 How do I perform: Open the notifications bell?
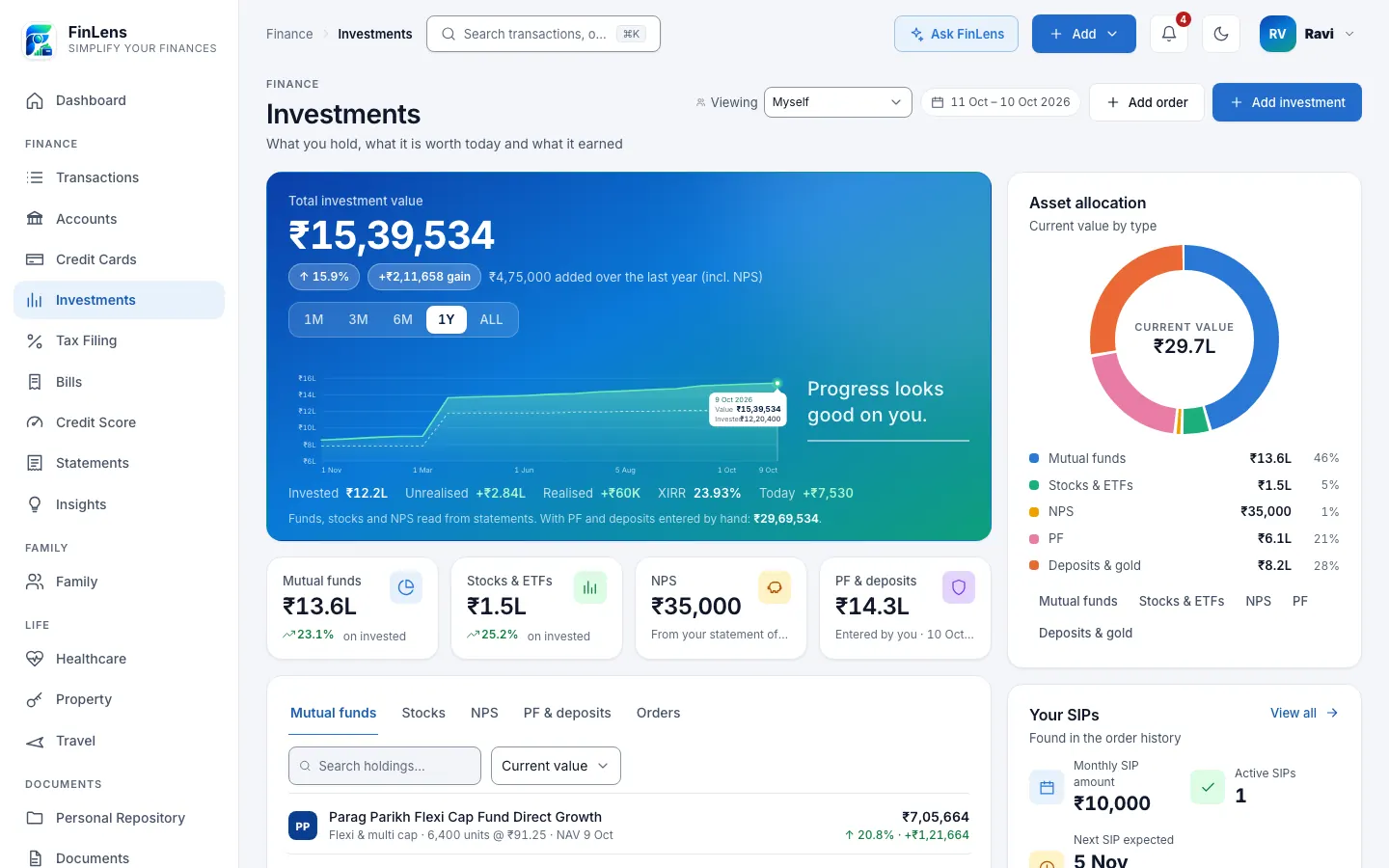pos(1168,34)
